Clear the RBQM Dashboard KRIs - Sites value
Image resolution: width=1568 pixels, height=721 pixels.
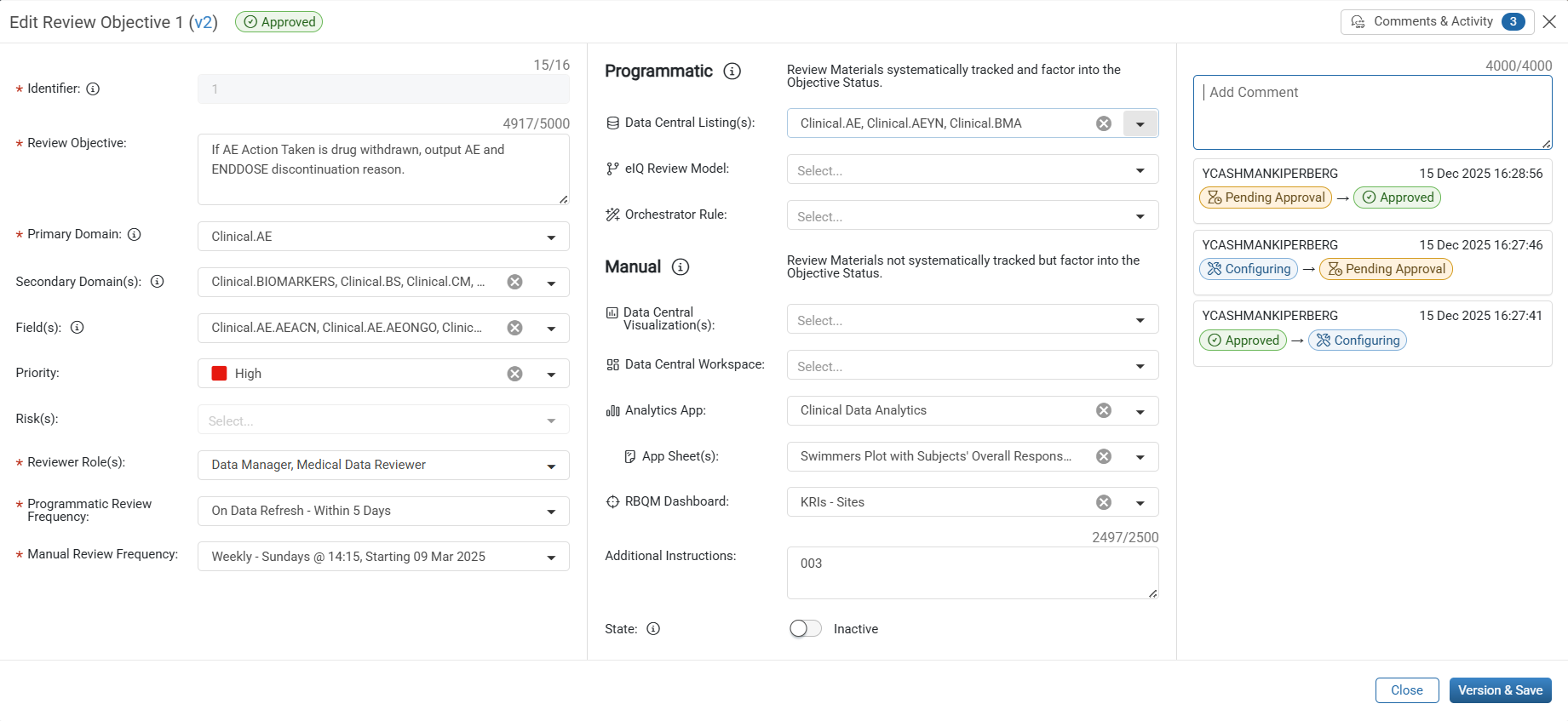pyautogui.click(x=1104, y=502)
